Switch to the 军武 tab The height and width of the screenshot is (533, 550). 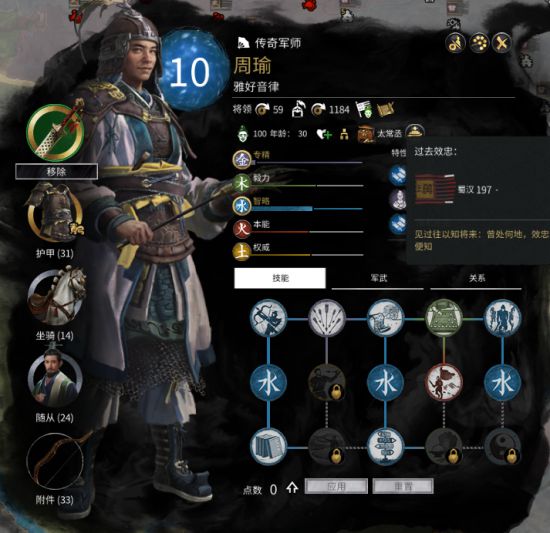[x=378, y=278]
